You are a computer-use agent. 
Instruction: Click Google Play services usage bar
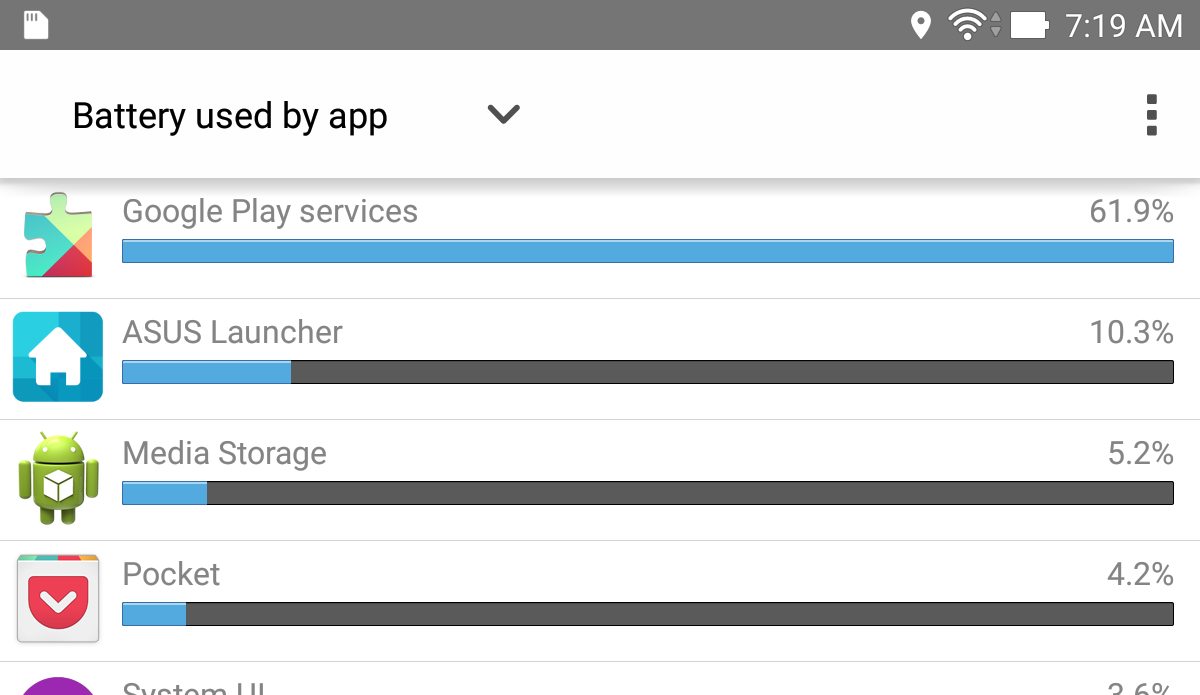[x=647, y=251]
